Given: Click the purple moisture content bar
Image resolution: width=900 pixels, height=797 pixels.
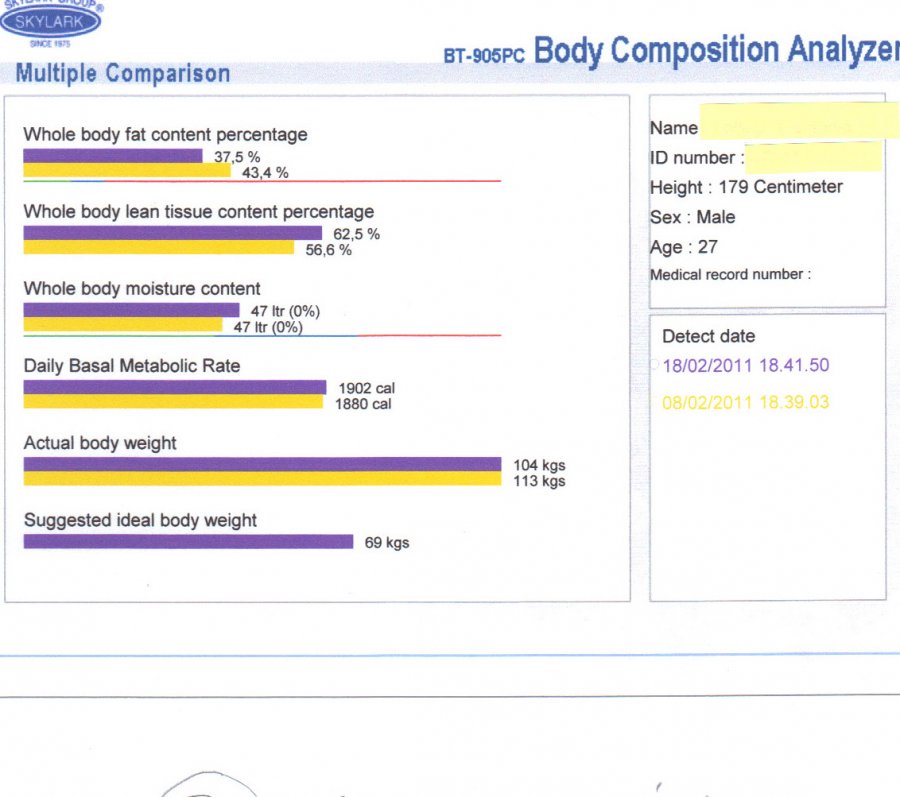Looking at the screenshot, I should [x=131, y=310].
